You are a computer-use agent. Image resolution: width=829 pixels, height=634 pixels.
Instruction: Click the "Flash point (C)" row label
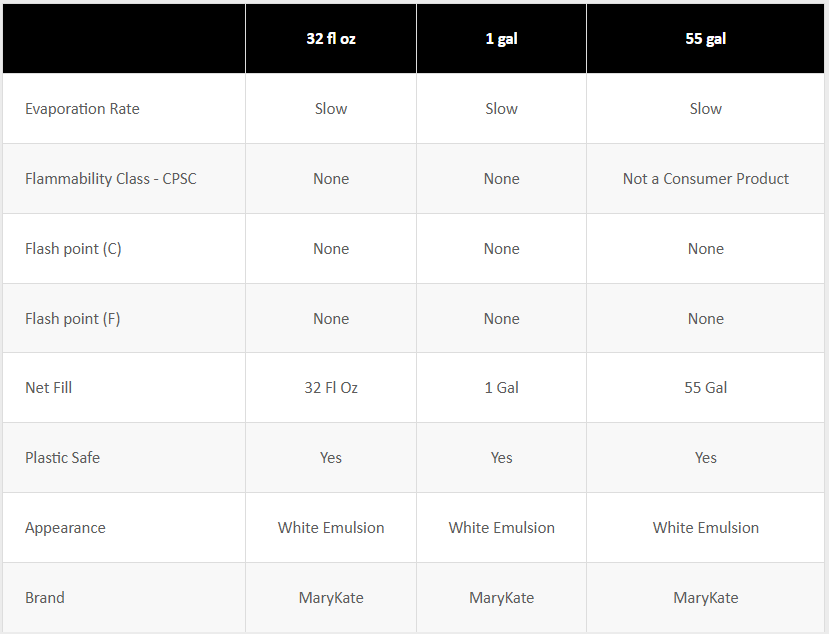point(73,249)
